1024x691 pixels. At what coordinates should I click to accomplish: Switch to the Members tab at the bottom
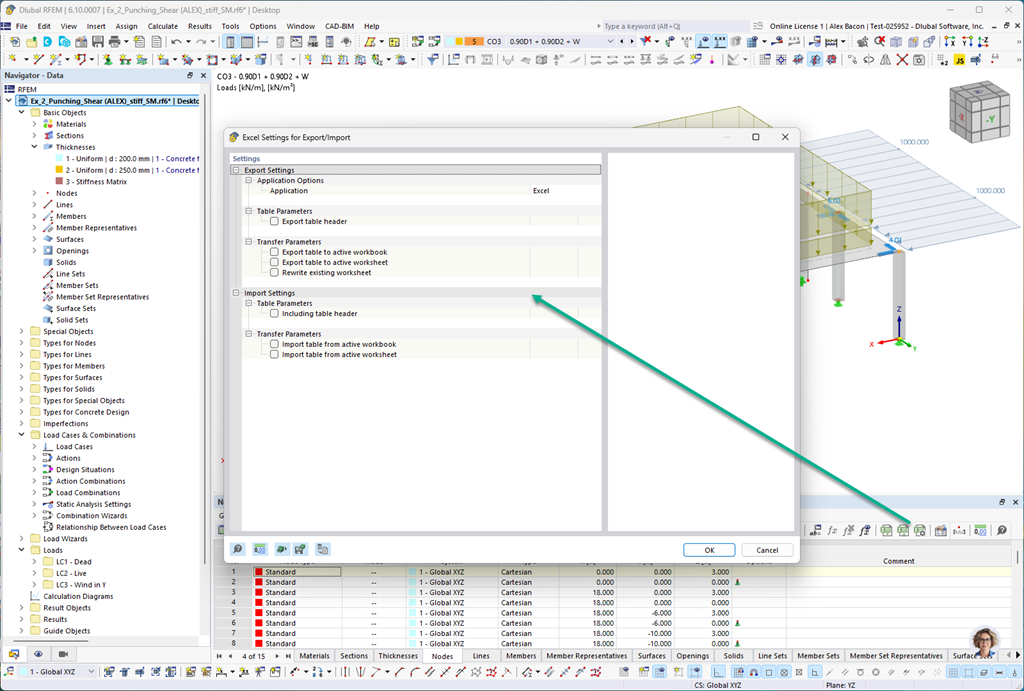(521, 655)
